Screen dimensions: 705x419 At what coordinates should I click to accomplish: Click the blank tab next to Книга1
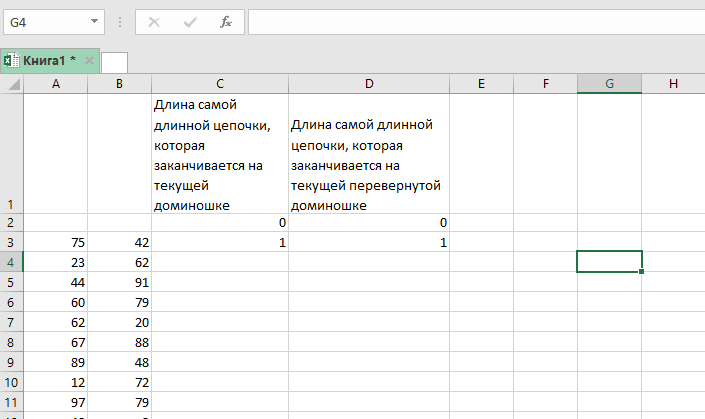pyautogui.click(x=114, y=62)
